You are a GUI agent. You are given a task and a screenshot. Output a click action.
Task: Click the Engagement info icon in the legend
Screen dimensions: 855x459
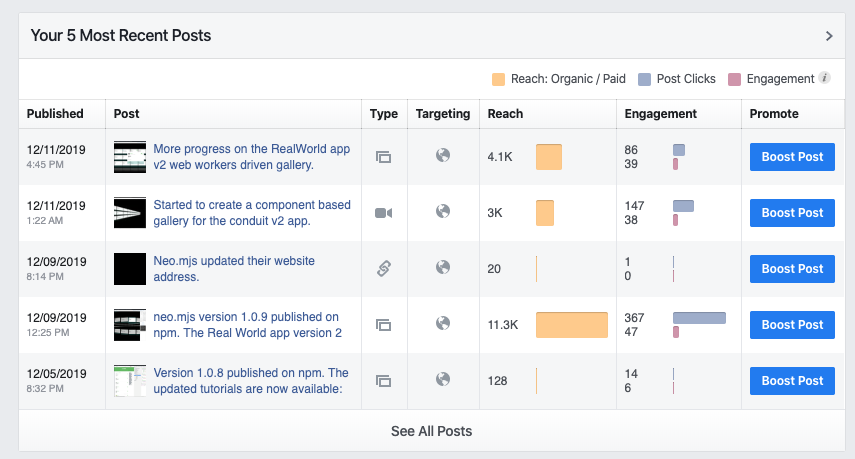pyautogui.click(x=824, y=78)
